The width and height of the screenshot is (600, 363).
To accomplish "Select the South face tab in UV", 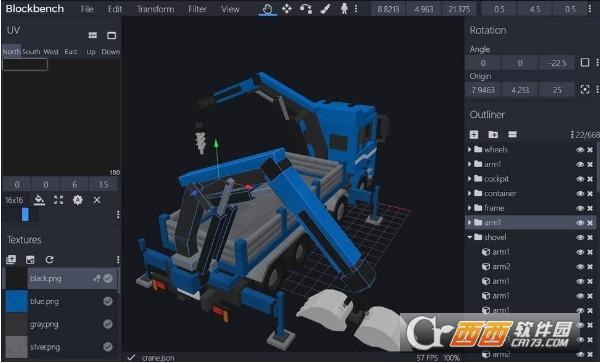I will [x=31, y=51].
